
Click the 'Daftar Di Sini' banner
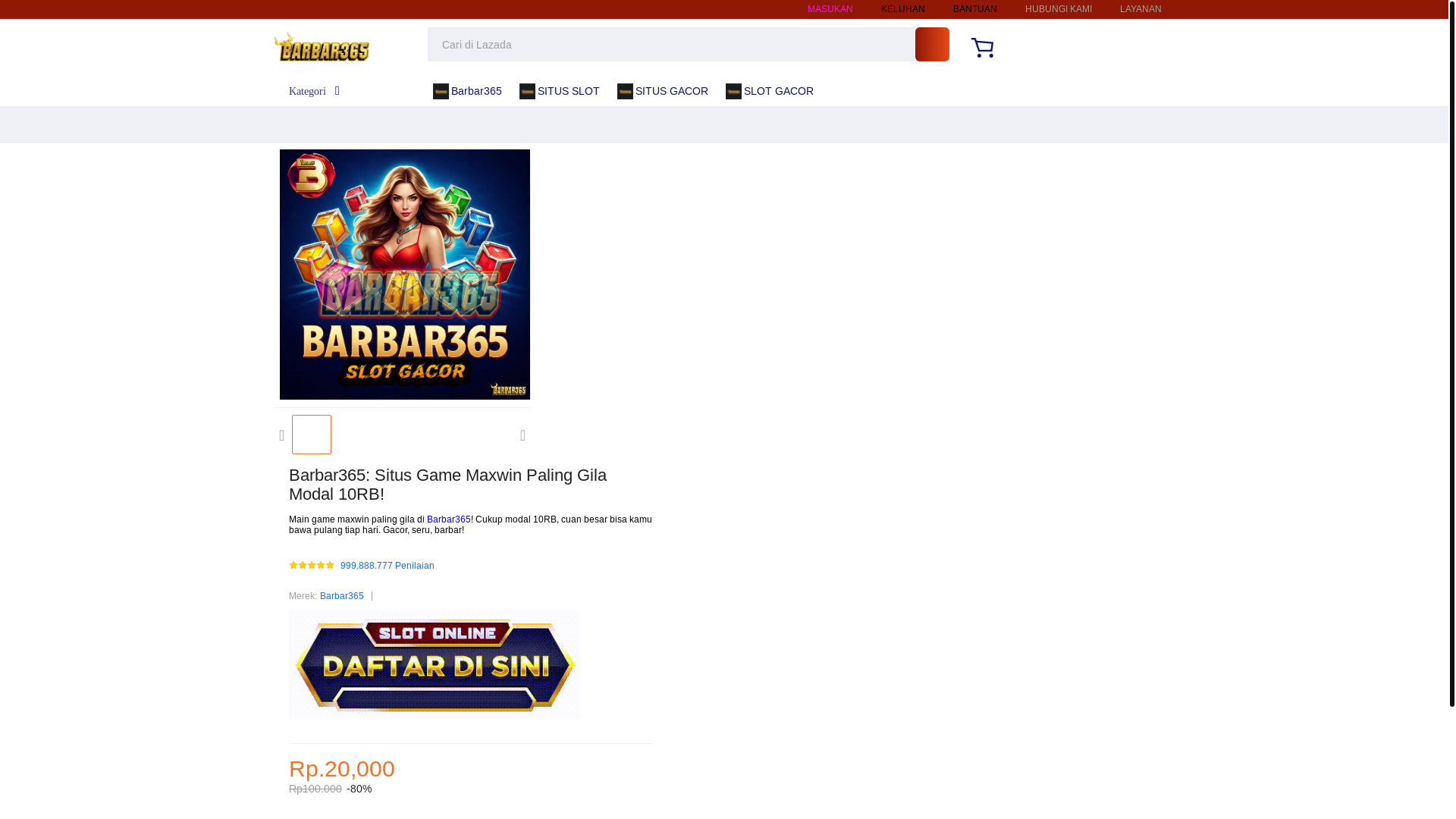(x=435, y=664)
